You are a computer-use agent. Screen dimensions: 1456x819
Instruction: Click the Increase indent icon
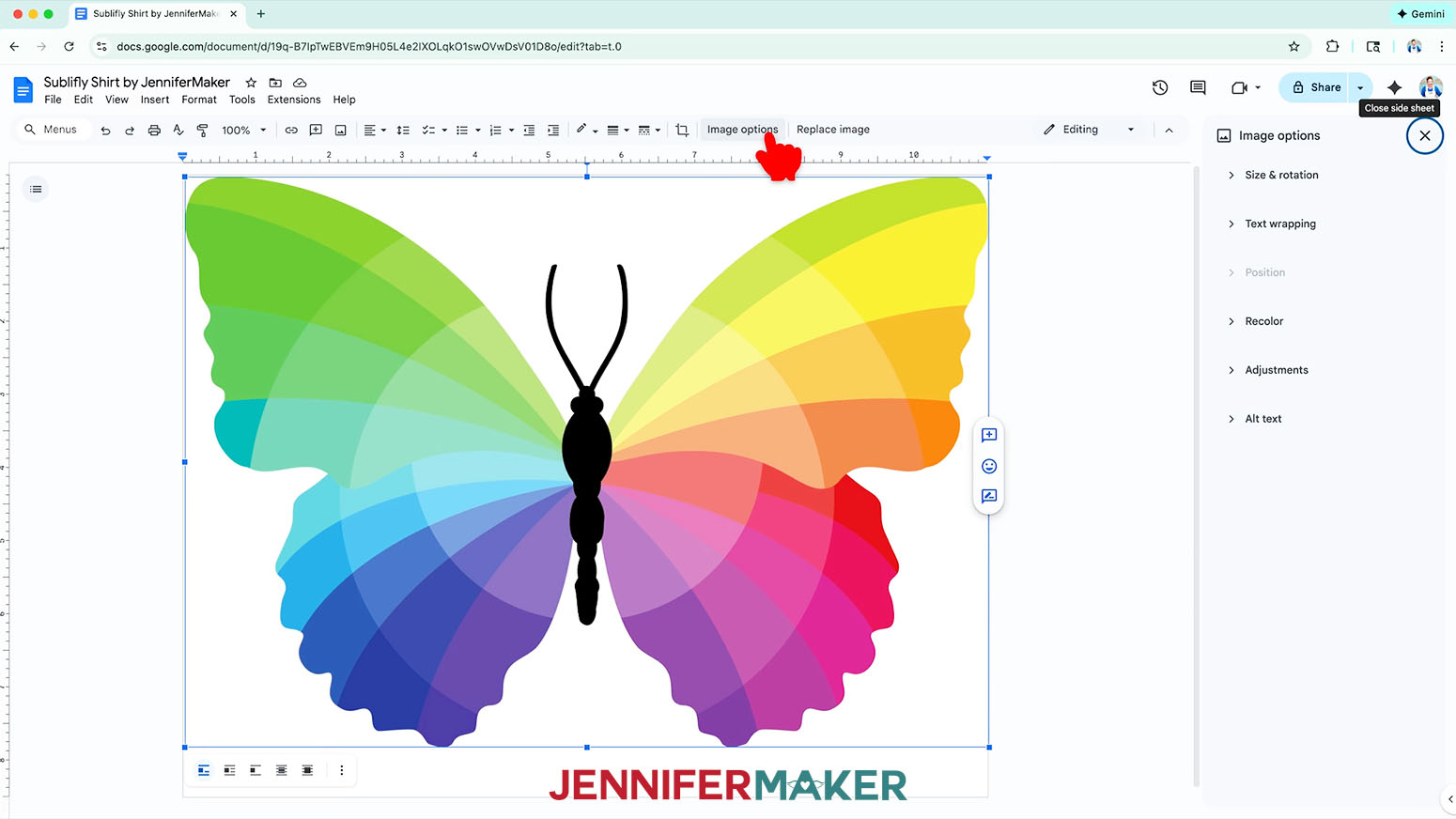553,131
